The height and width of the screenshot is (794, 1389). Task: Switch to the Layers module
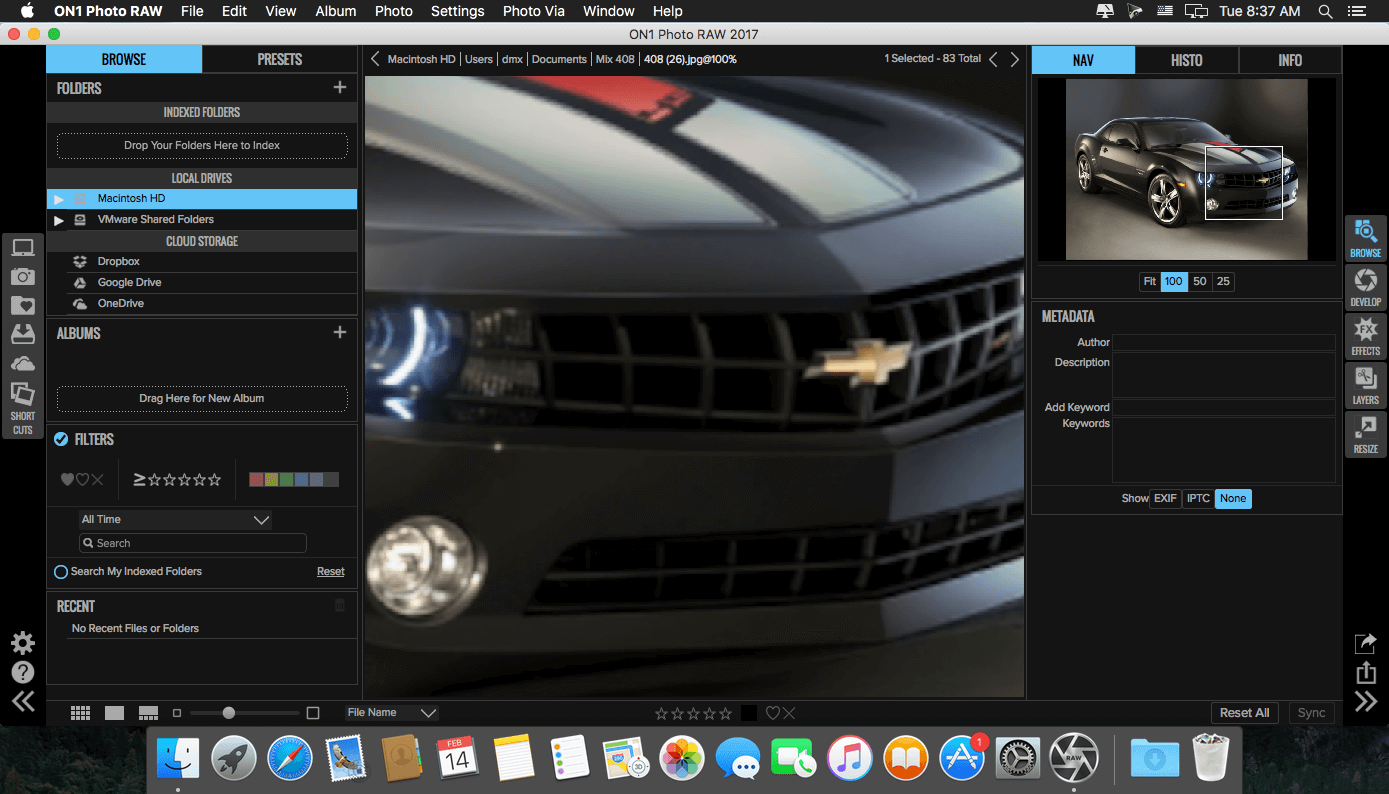tap(1365, 384)
